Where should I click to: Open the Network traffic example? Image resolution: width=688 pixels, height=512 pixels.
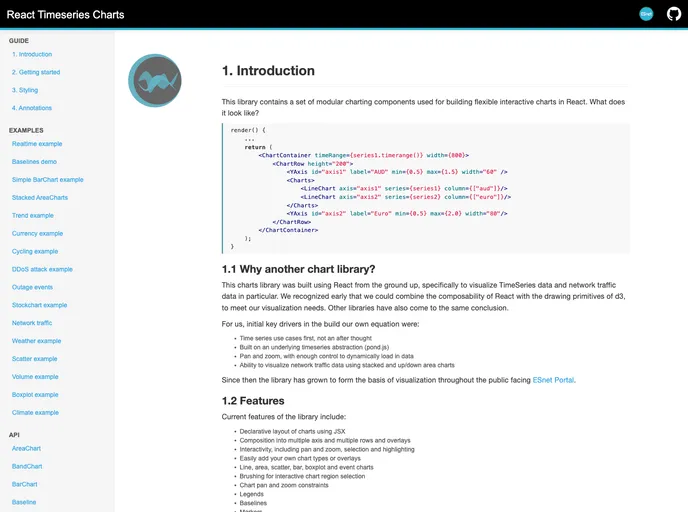(x=32, y=323)
